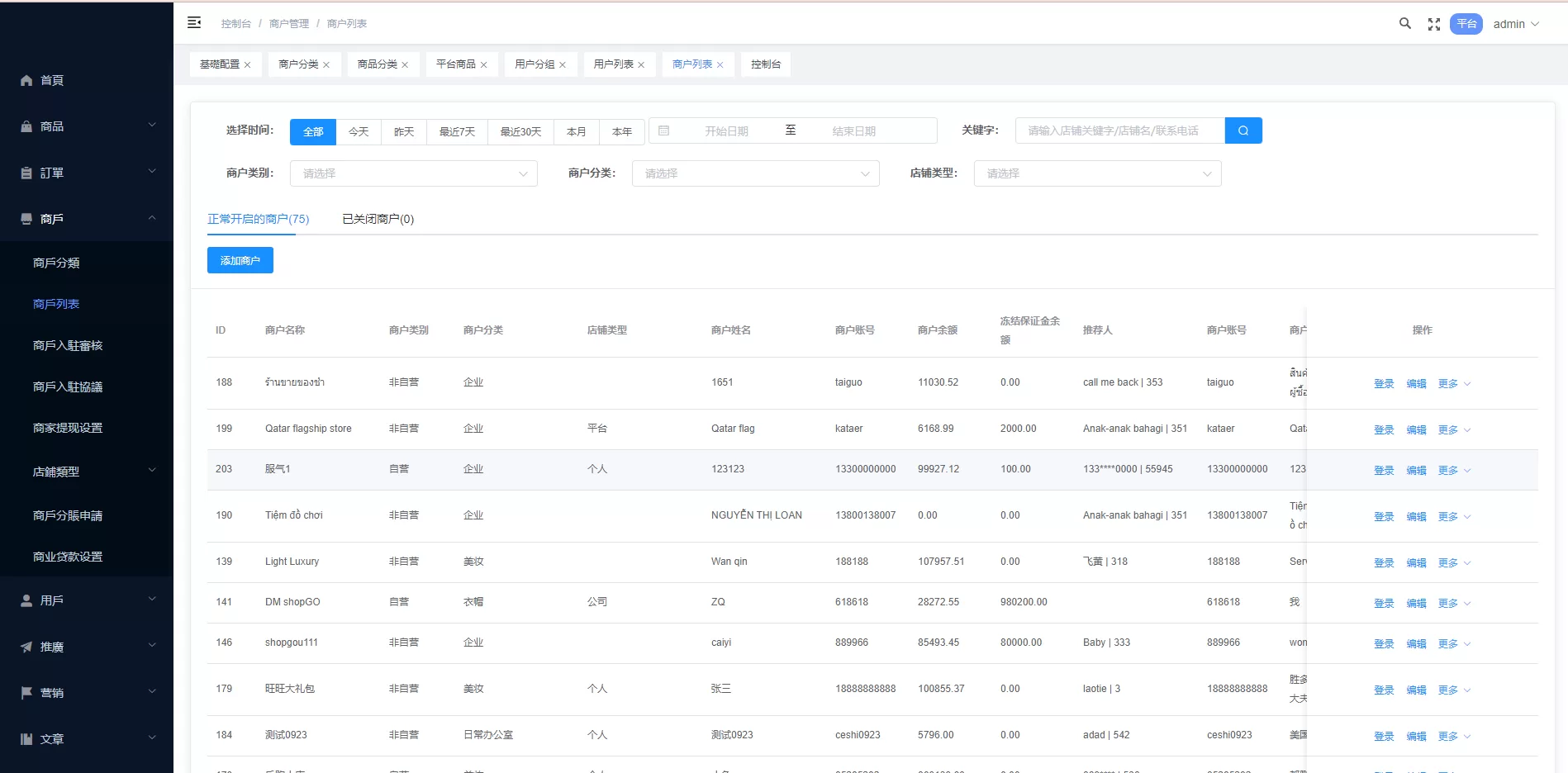
Task: Select the 今天 time filter
Action: click(x=359, y=132)
